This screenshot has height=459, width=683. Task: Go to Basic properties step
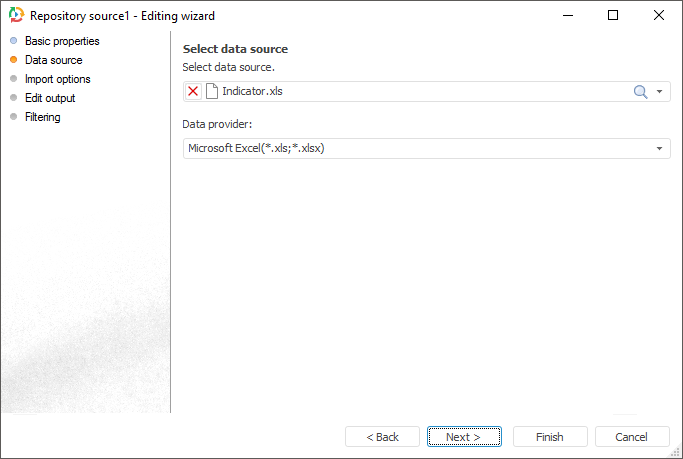coord(62,41)
